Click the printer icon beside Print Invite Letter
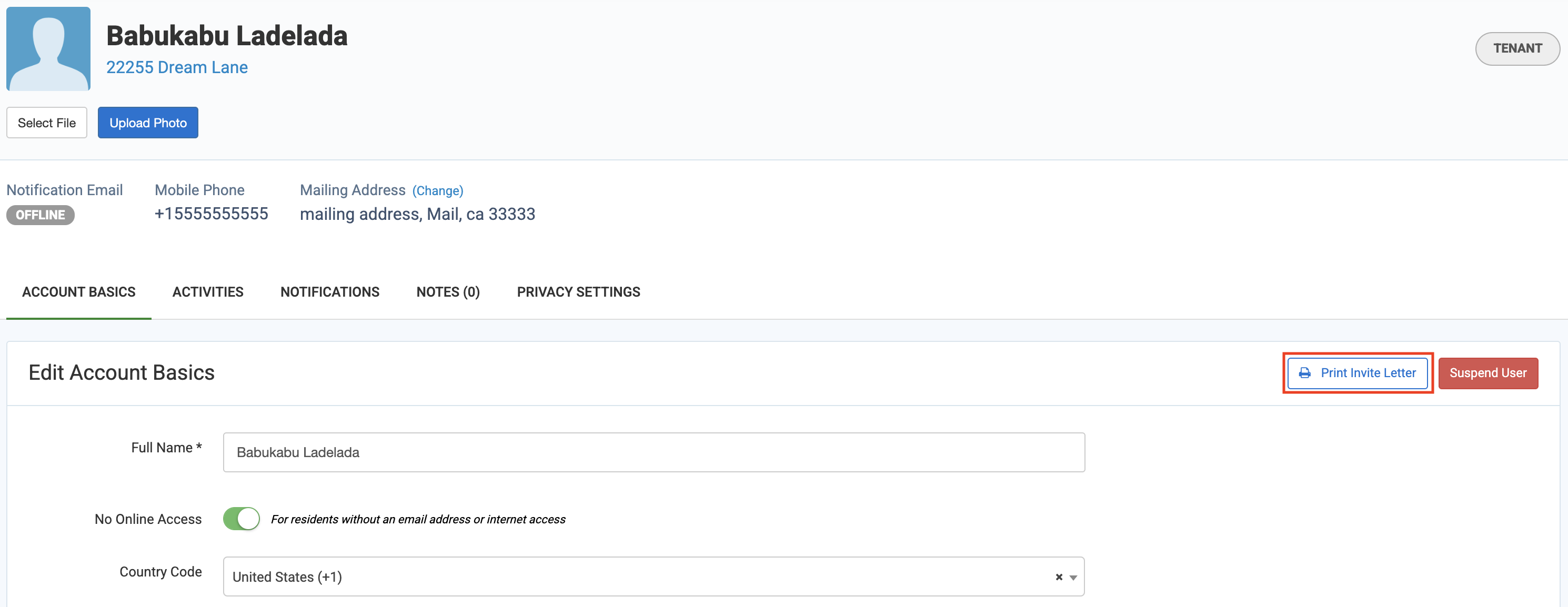This screenshot has height=607, width=1568. (1304, 373)
